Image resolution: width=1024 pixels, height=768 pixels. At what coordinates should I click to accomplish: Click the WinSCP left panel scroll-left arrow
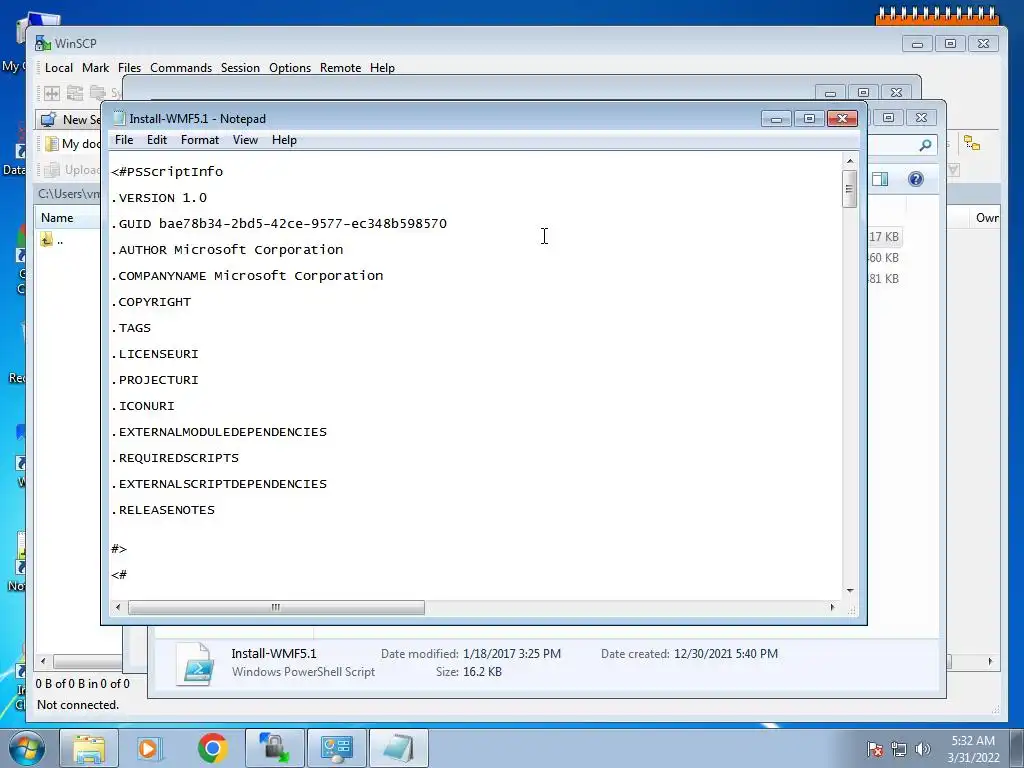click(x=43, y=662)
